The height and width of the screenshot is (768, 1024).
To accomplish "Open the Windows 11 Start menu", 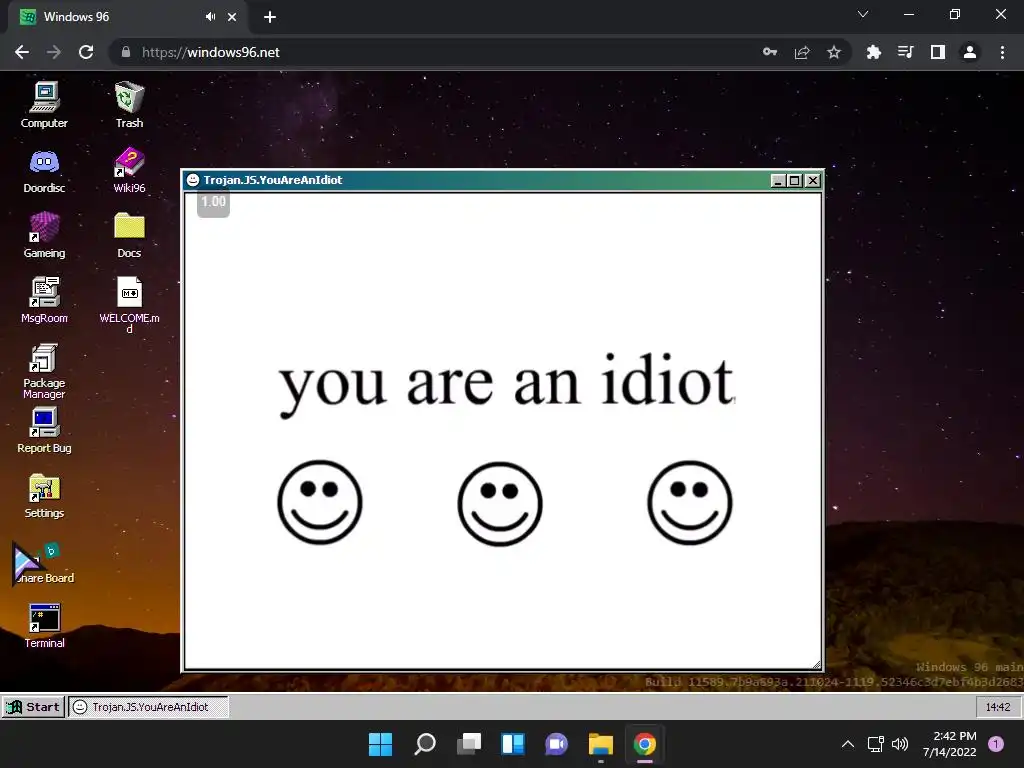I will click(380, 744).
